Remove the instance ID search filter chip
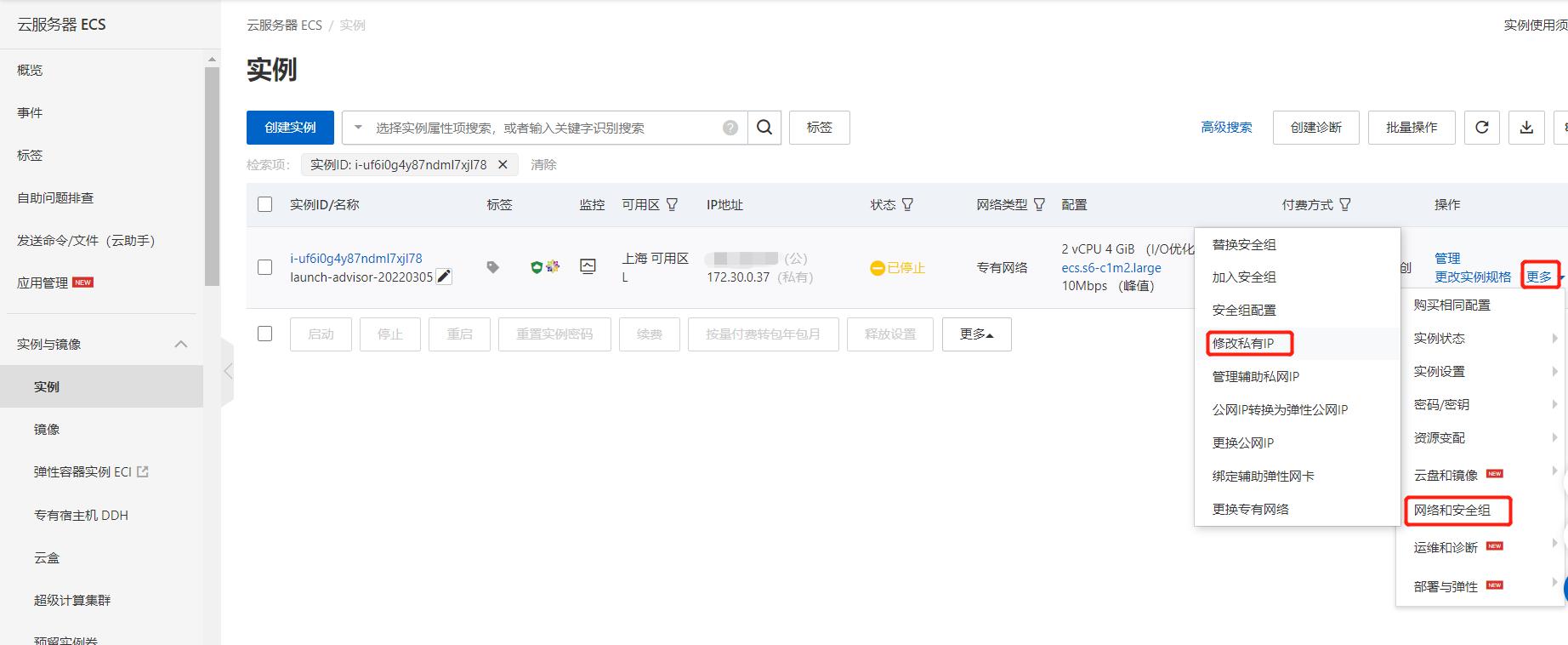The image size is (1568, 645). pyautogui.click(x=503, y=165)
